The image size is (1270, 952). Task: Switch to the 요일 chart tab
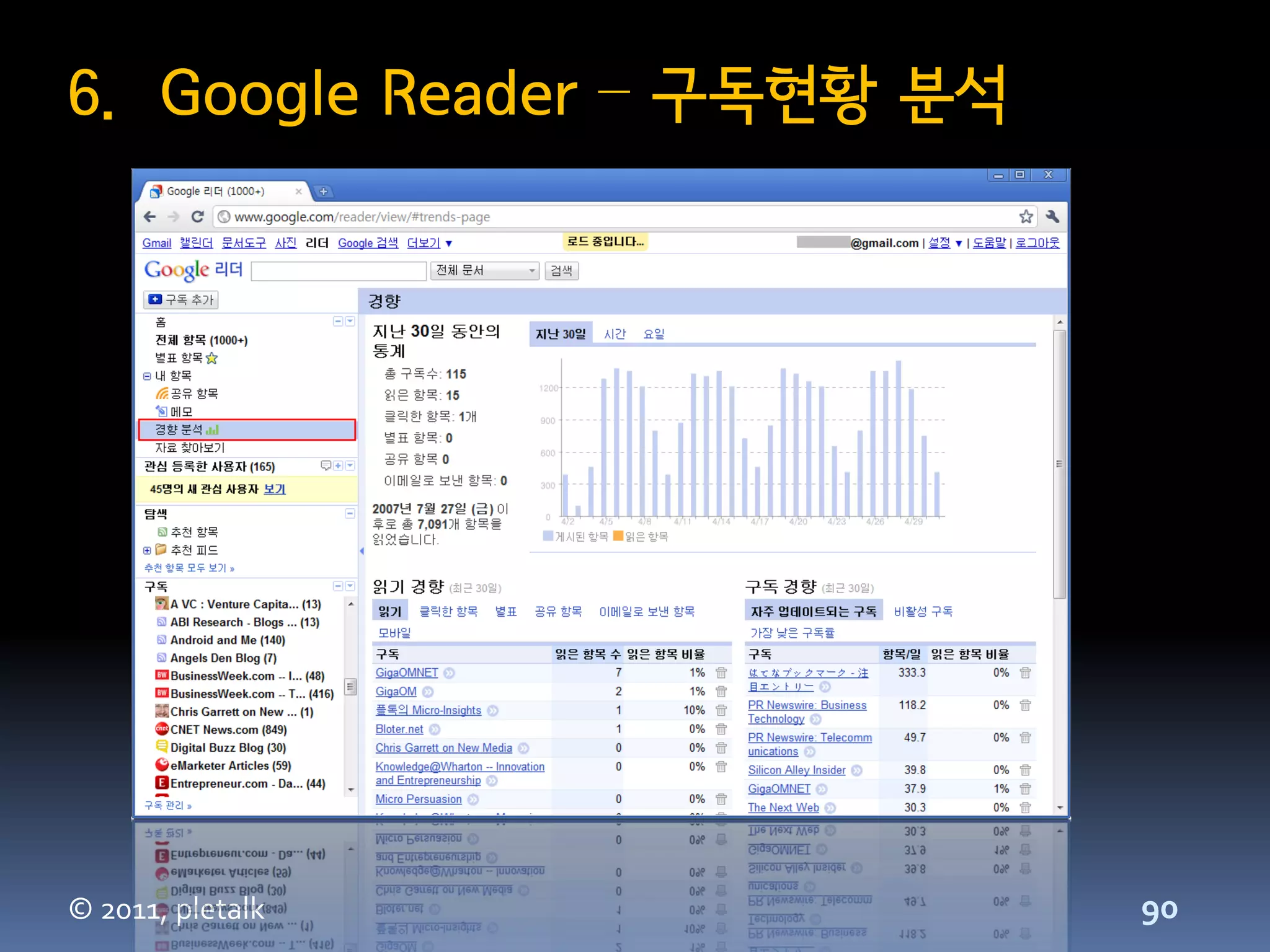point(654,334)
